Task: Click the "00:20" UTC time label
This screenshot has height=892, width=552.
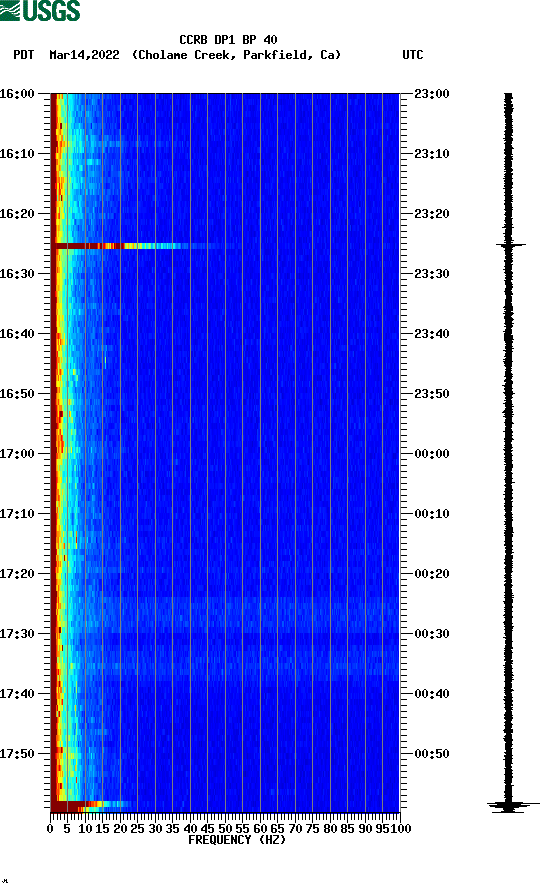Action: tap(432, 574)
